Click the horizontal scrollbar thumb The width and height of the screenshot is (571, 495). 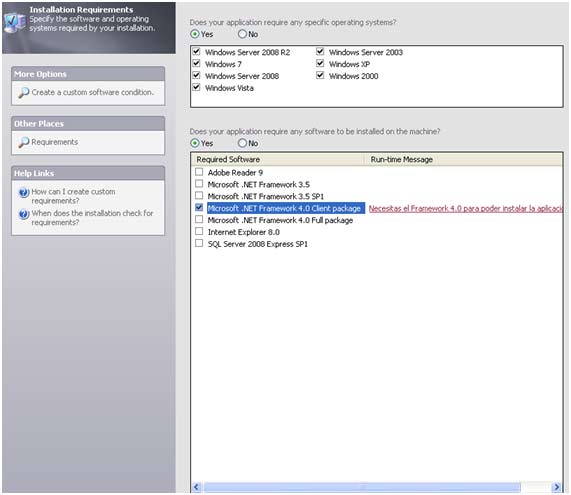(x=362, y=487)
